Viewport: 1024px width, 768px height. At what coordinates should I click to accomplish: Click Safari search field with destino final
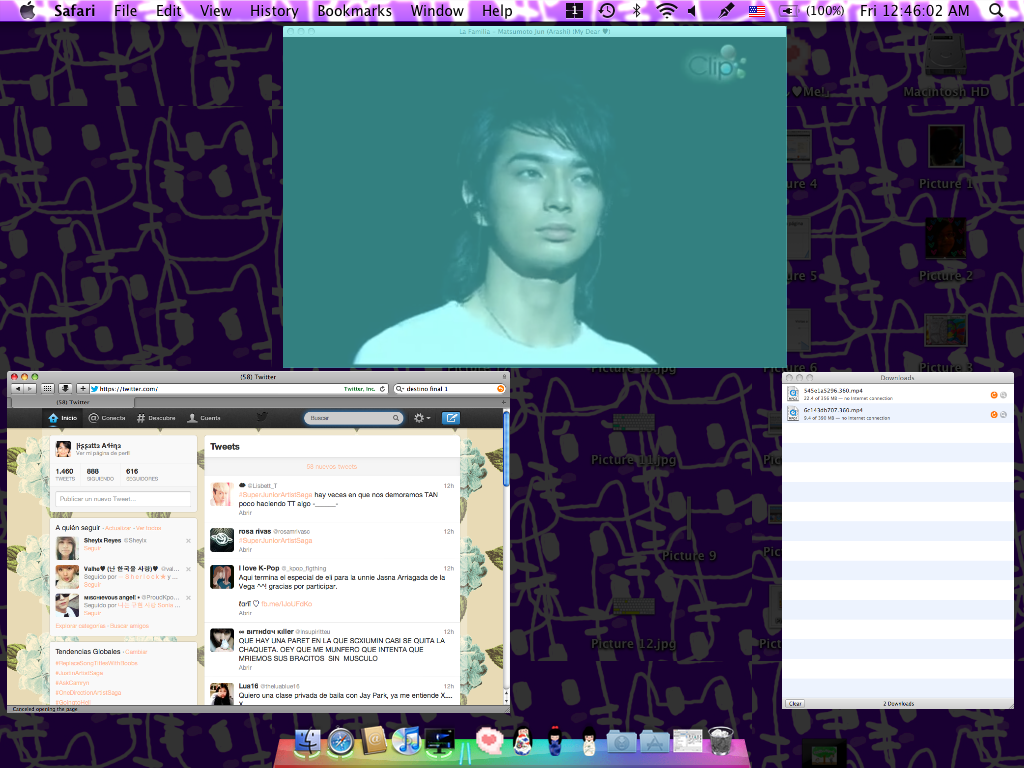click(449, 389)
